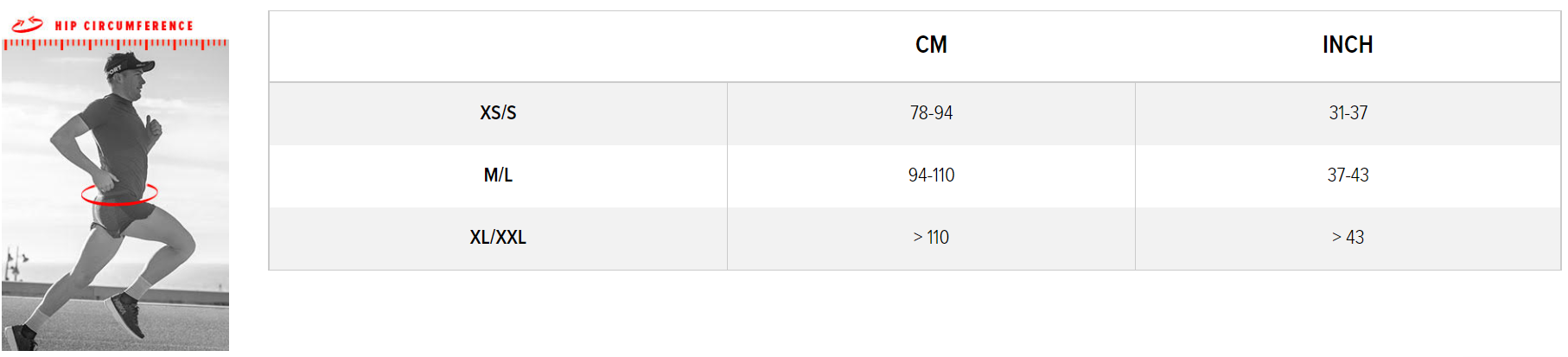Click the red ruler tick marks strip

(115, 43)
